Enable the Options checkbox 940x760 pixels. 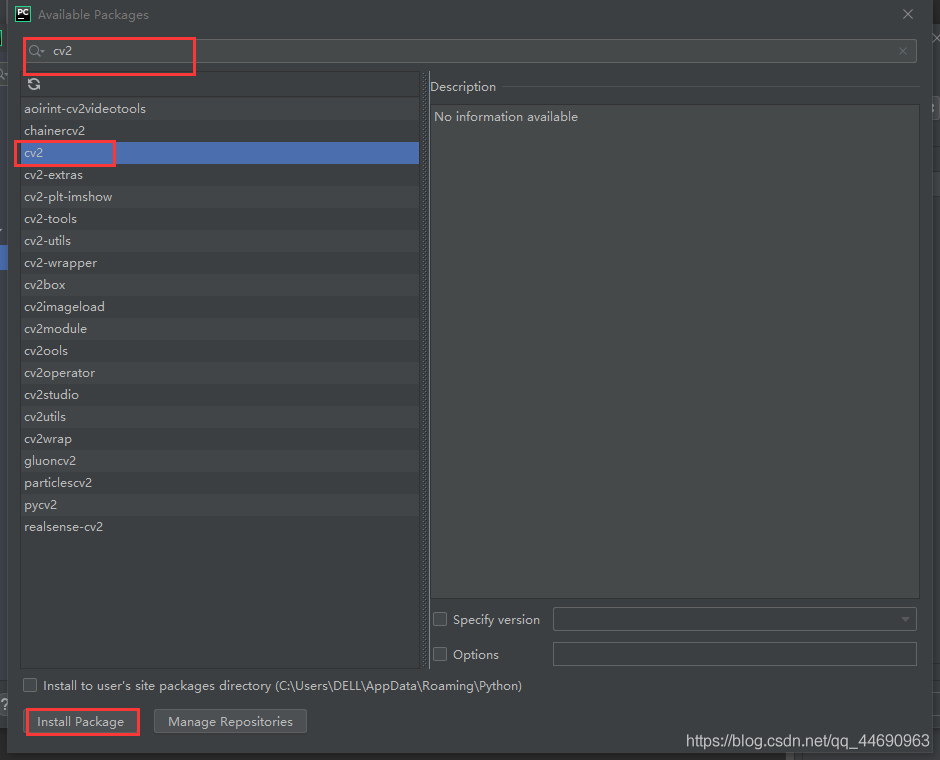(x=440, y=654)
